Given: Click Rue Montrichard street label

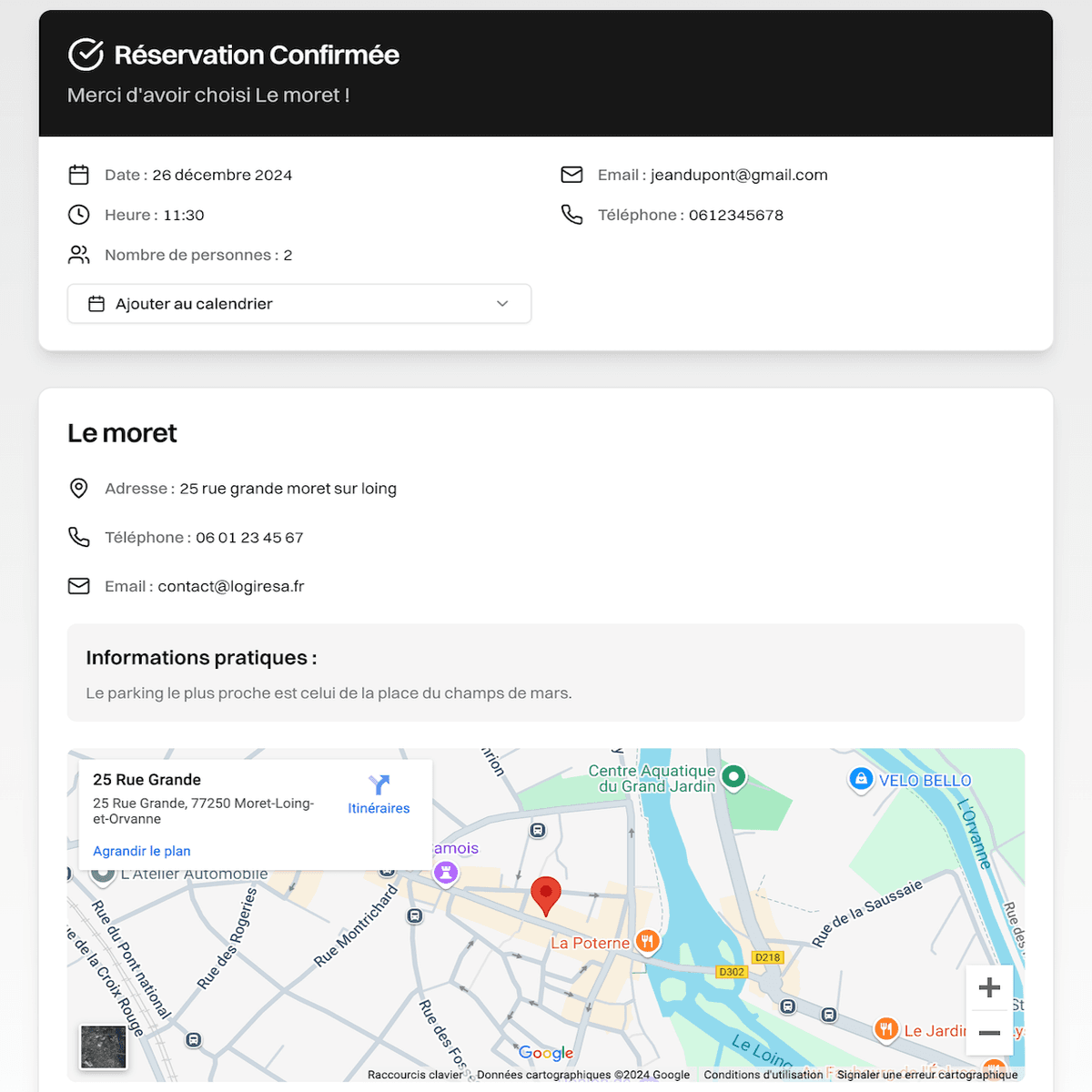Looking at the screenshot, I should click(356, 926).
